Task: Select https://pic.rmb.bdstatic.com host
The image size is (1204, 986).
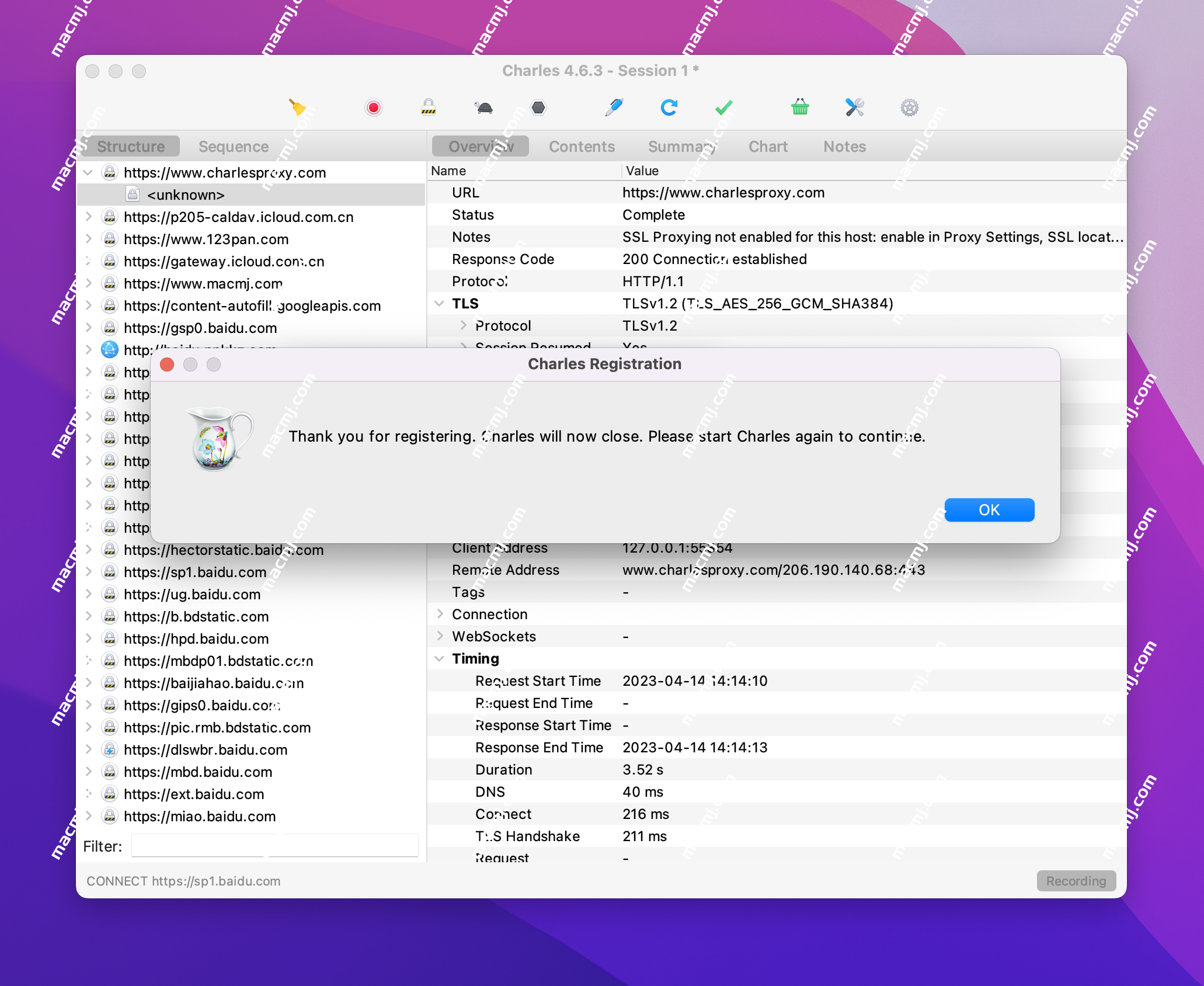Action: point(217,727)
